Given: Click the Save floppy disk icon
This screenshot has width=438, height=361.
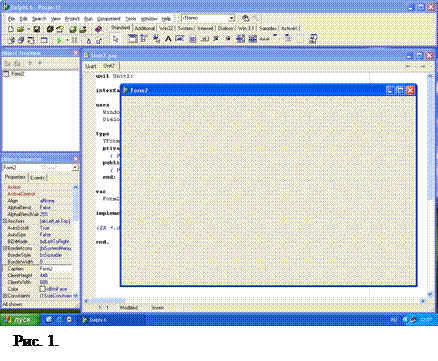Looking at the screenshot, I should click(37, 29).
